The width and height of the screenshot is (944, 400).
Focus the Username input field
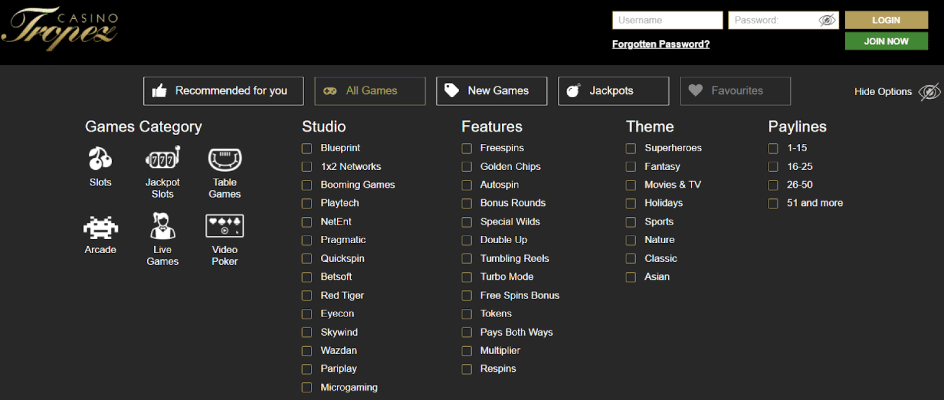(668, 20)
